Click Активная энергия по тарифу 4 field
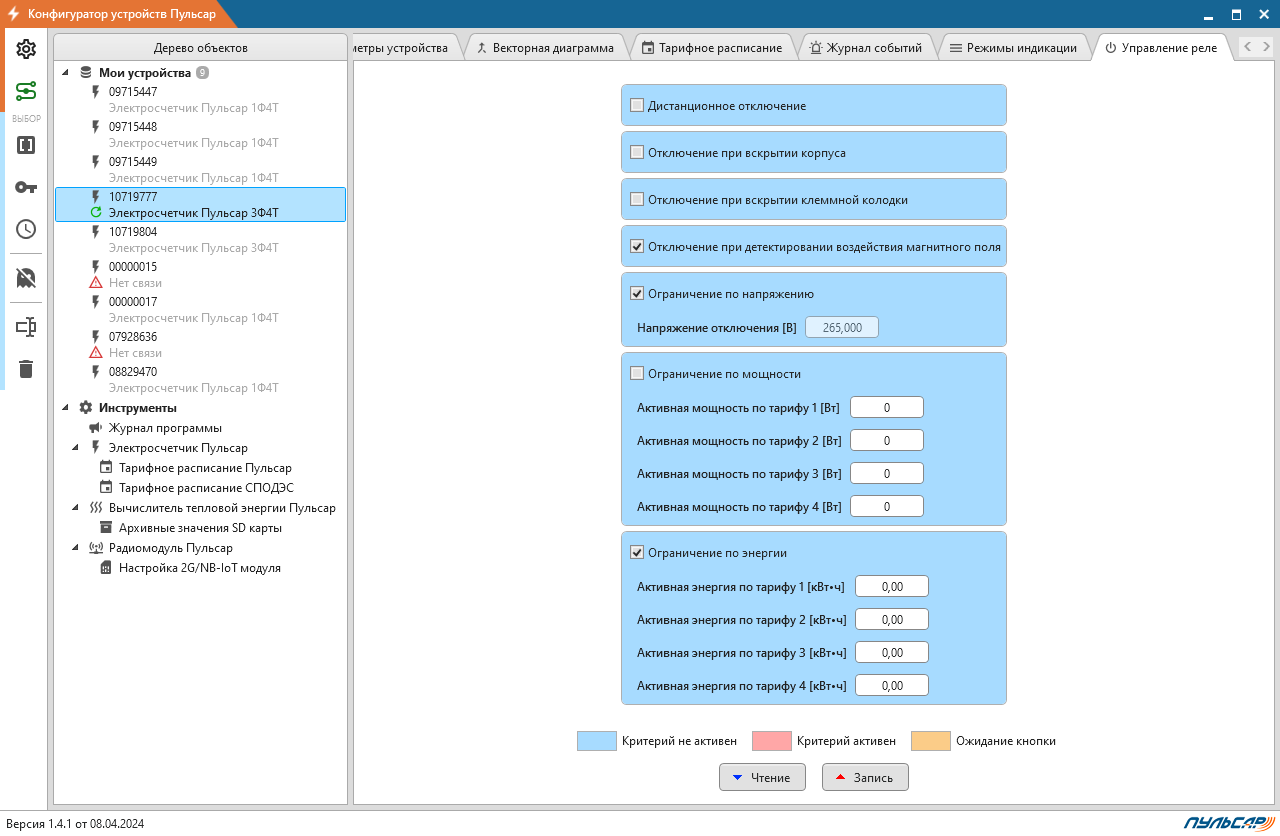This screenshot has height=836, width=1280. click(892, 686)
